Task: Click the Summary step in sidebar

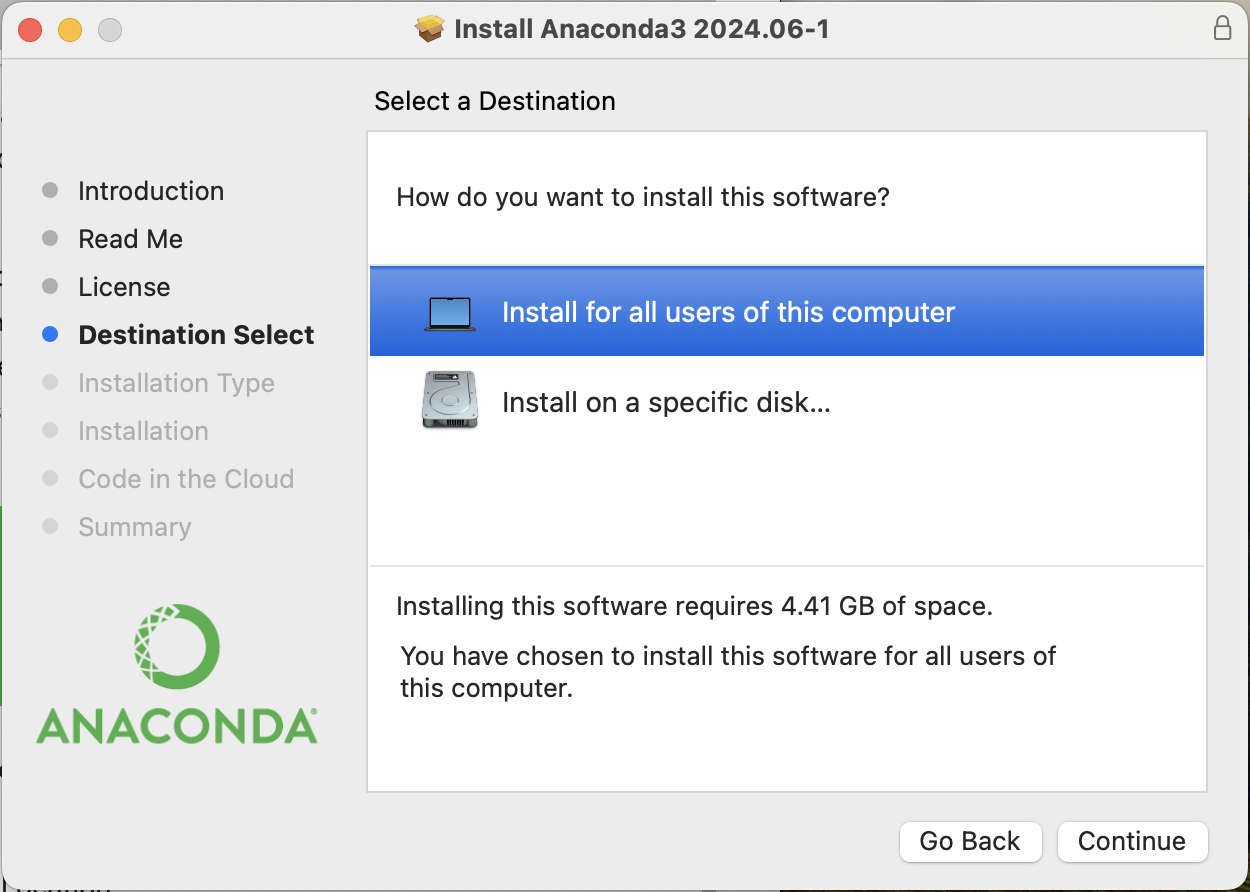Action: [134, 527]
